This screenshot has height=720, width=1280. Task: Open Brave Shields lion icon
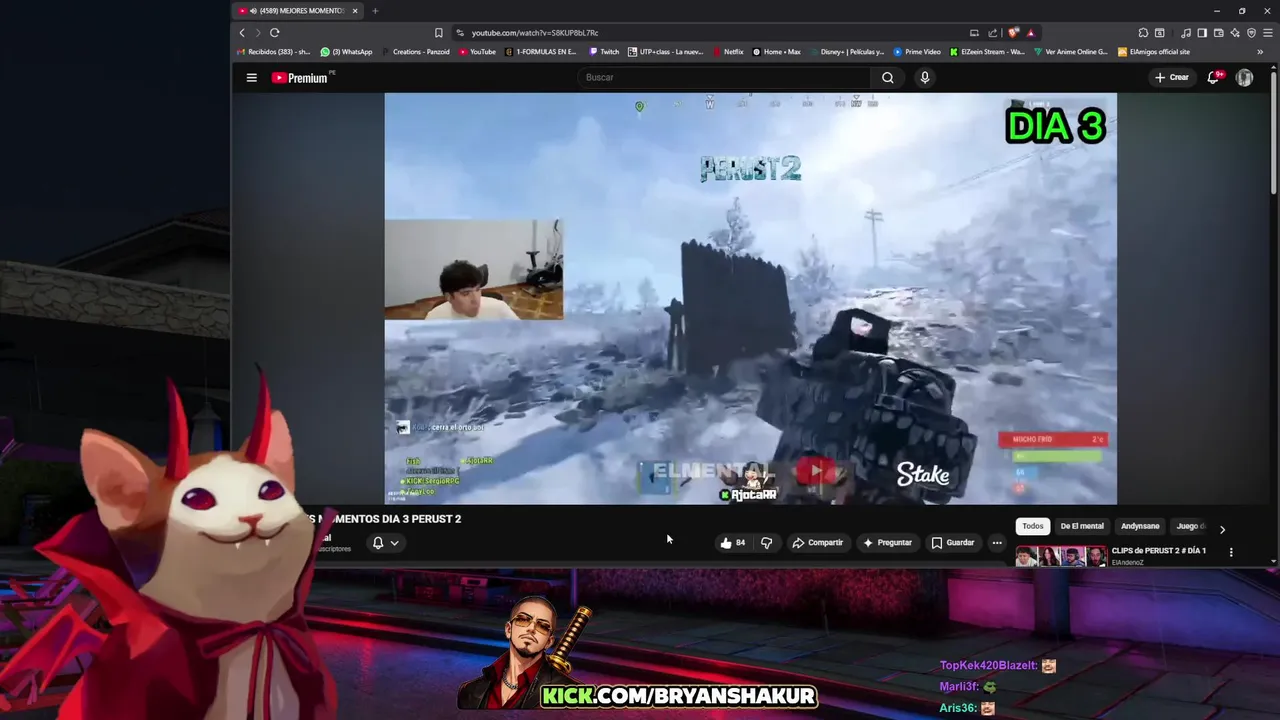(1014, 33)
